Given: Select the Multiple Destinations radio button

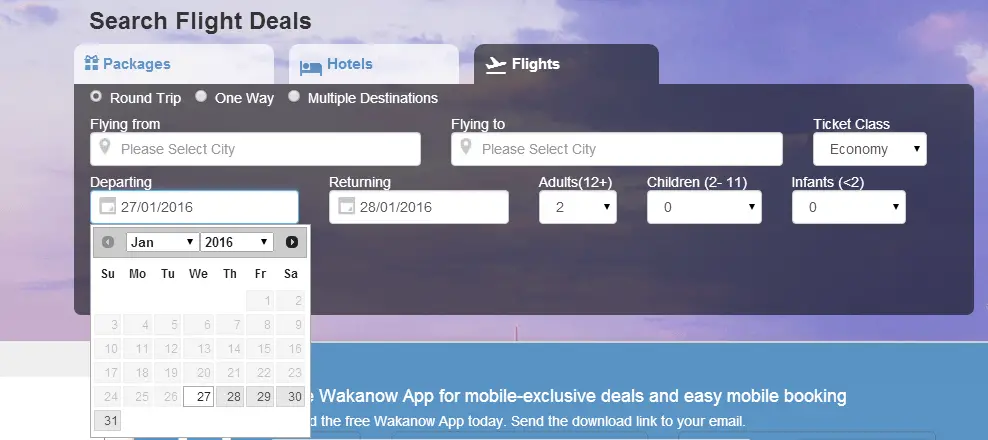Looking at the screenshot, I should [x=294, y=96].
